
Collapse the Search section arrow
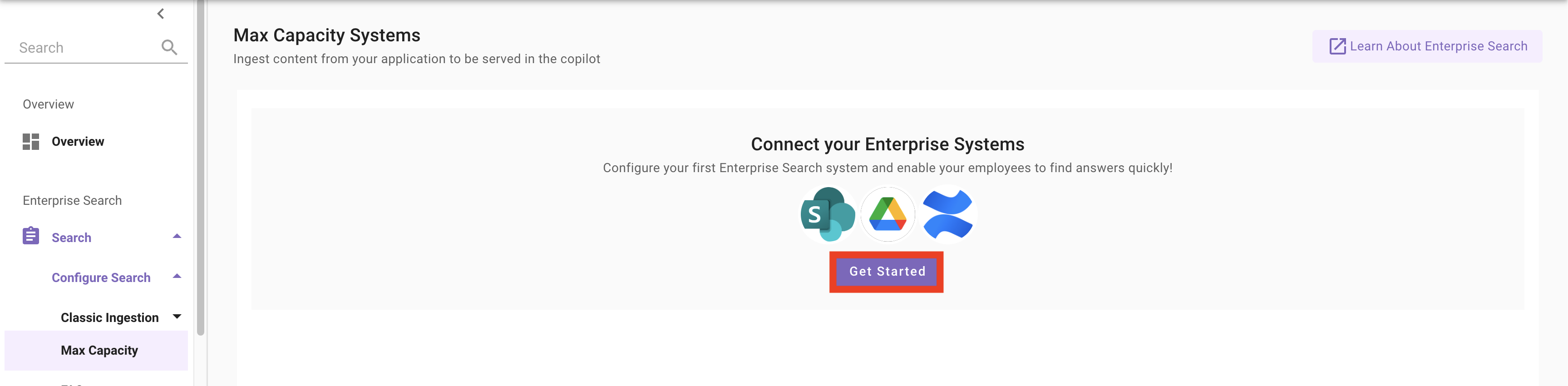coord(177,236)
